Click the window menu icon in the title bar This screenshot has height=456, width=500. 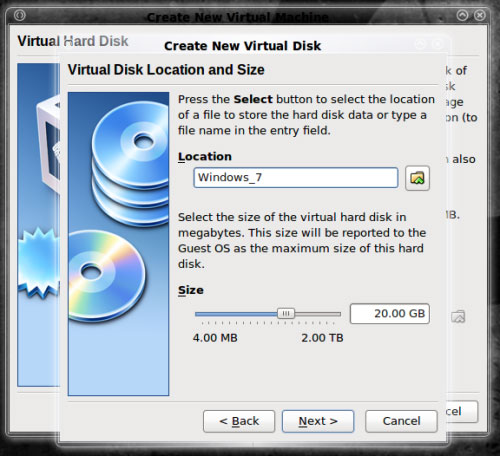pos(20,15)
